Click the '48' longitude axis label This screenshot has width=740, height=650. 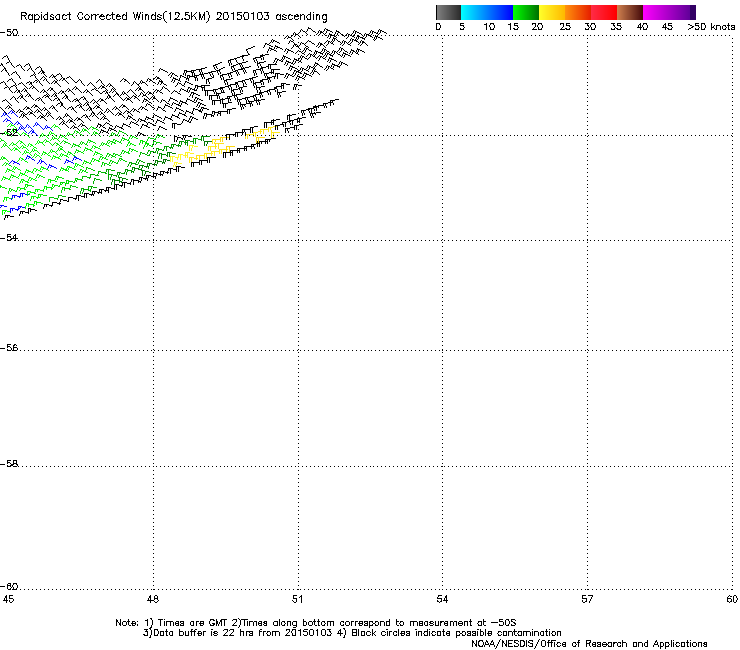point(152,599)
